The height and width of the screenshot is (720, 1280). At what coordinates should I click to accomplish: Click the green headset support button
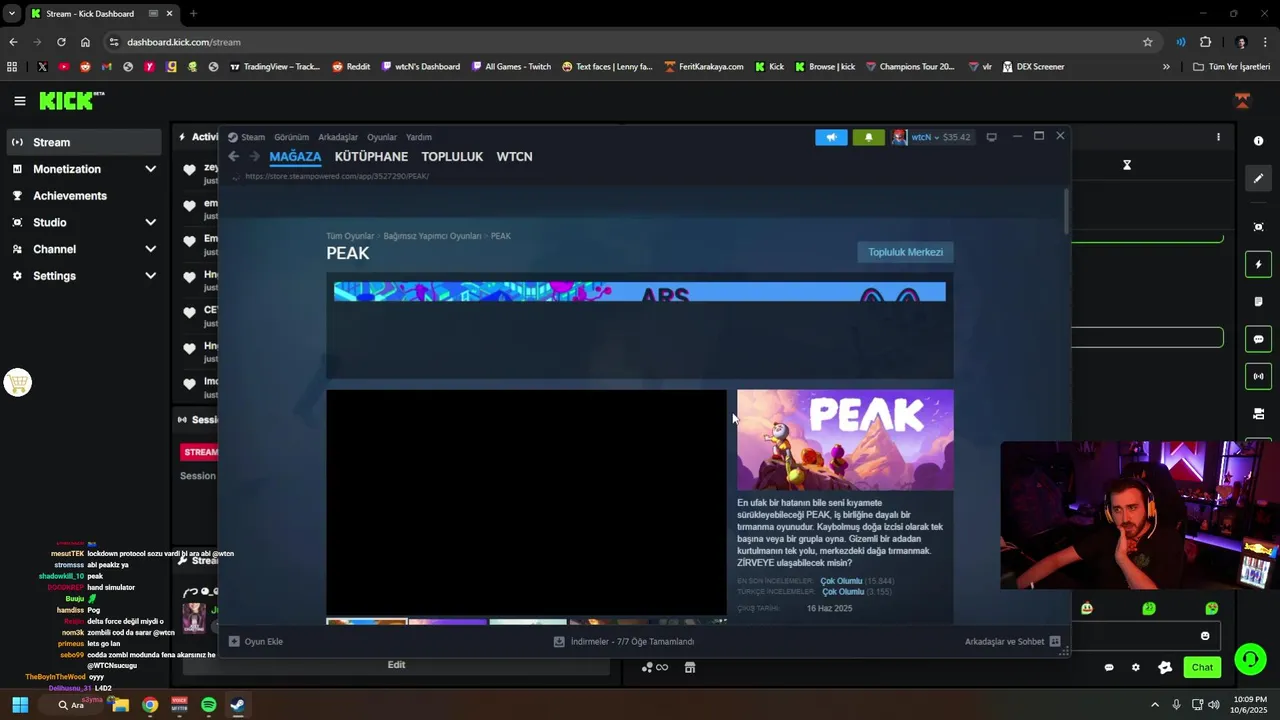coord(1250,659)
